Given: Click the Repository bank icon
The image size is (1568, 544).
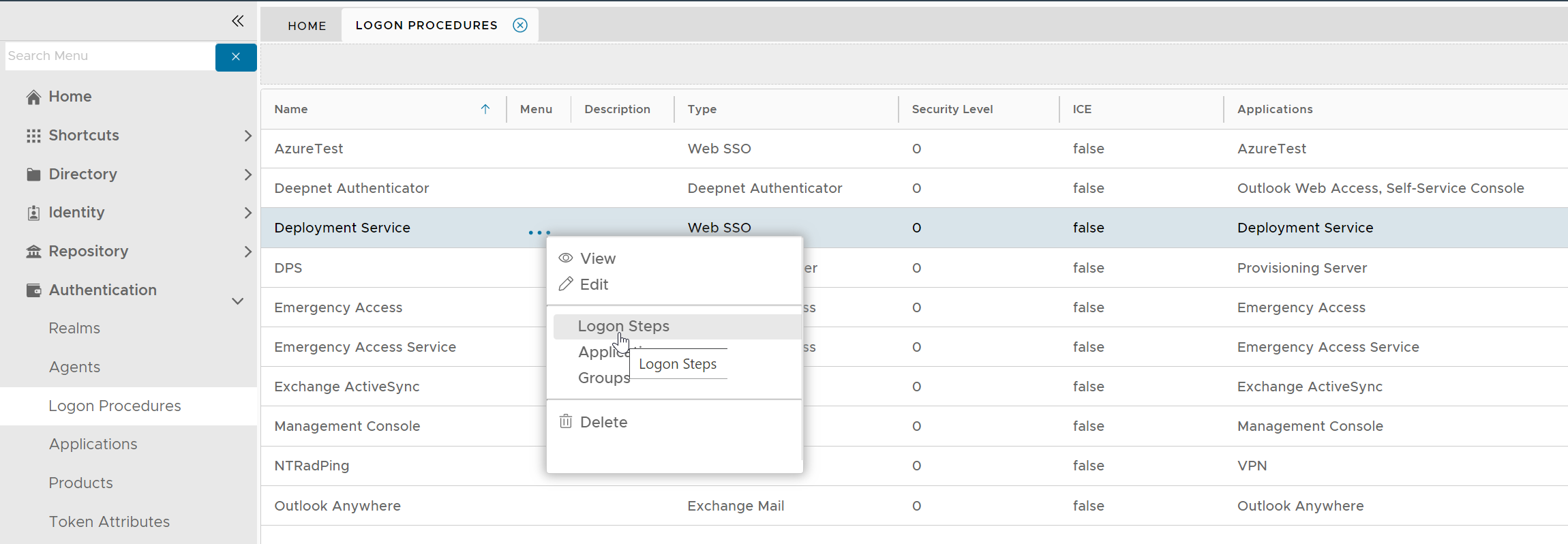Looking at the screenshot, I should pyautogui.click(x=33, y=252).
